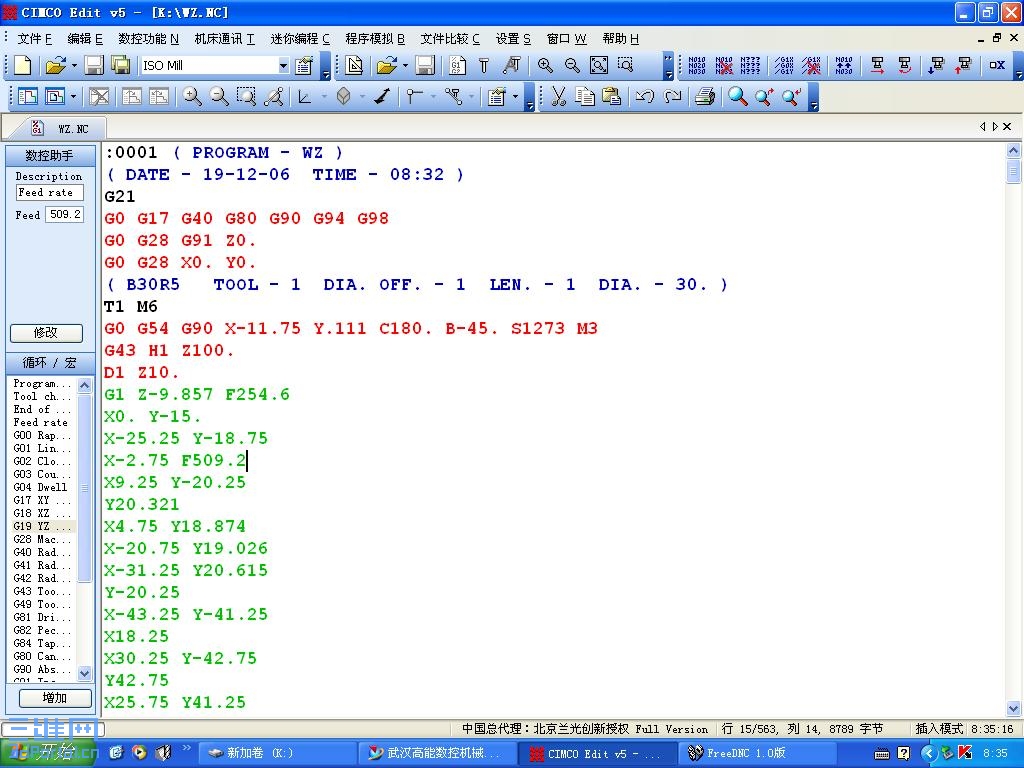Open the 机床通讯 T menu
This screenshot has height=768, width=1024.
click(225, 39)
